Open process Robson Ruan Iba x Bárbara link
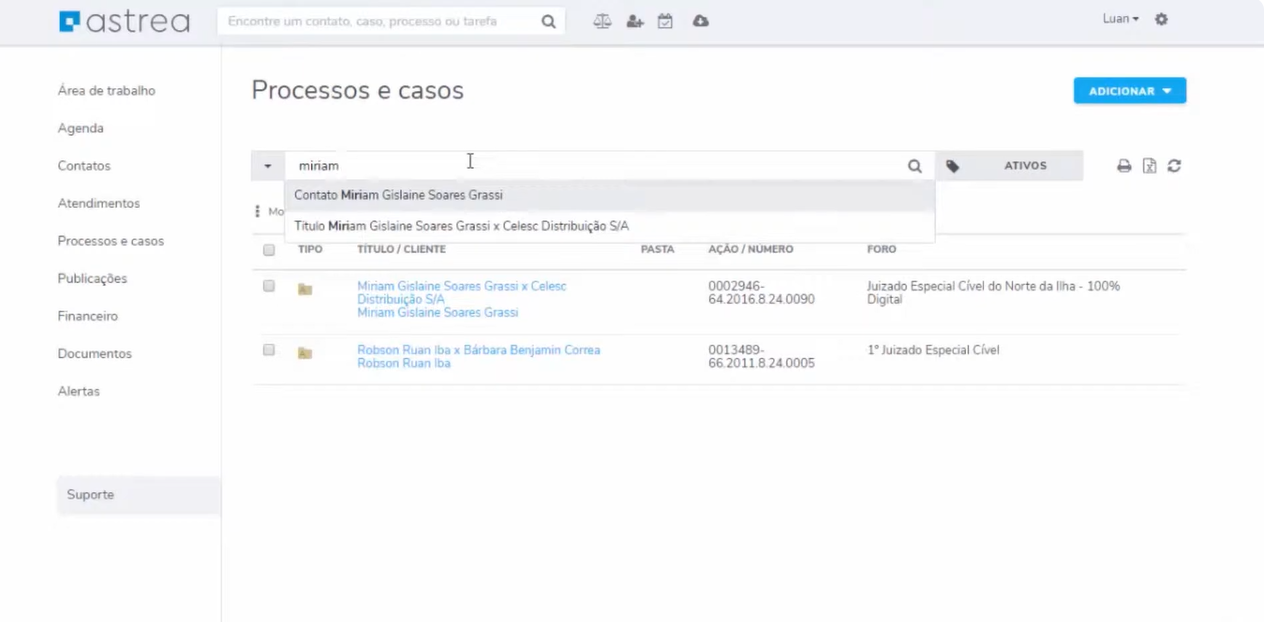The height and width of the screenshot is (622, 1265). (x=479, y=350)
